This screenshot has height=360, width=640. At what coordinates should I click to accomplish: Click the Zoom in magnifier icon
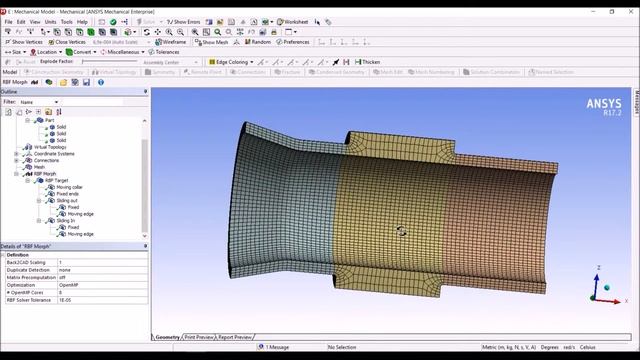point(169,32)
